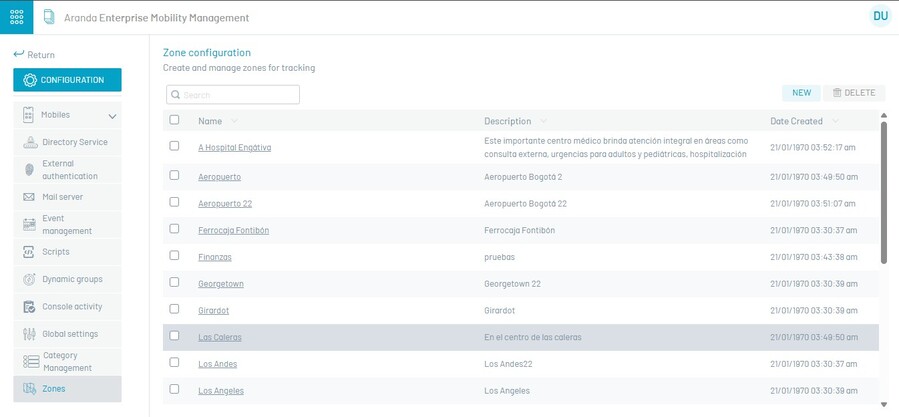
Task: Open the Name column sort arrow
Action: [235, 121]
